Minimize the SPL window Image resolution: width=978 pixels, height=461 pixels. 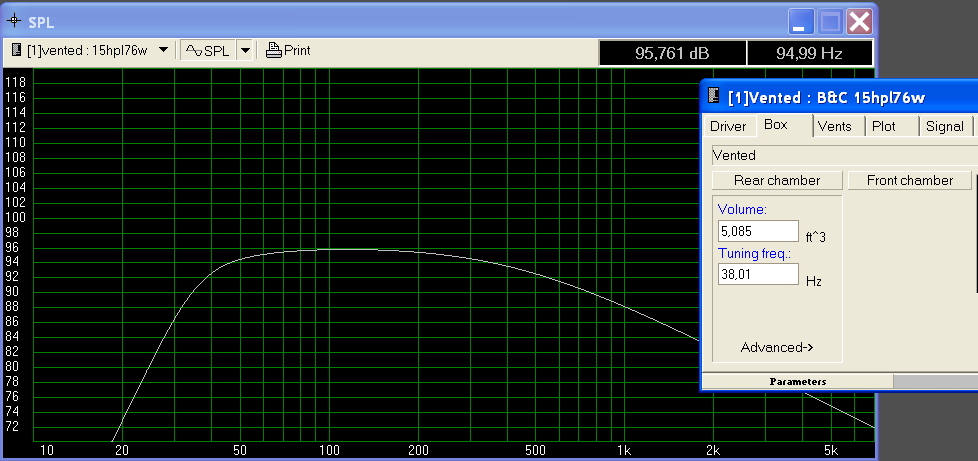[801, 22]
